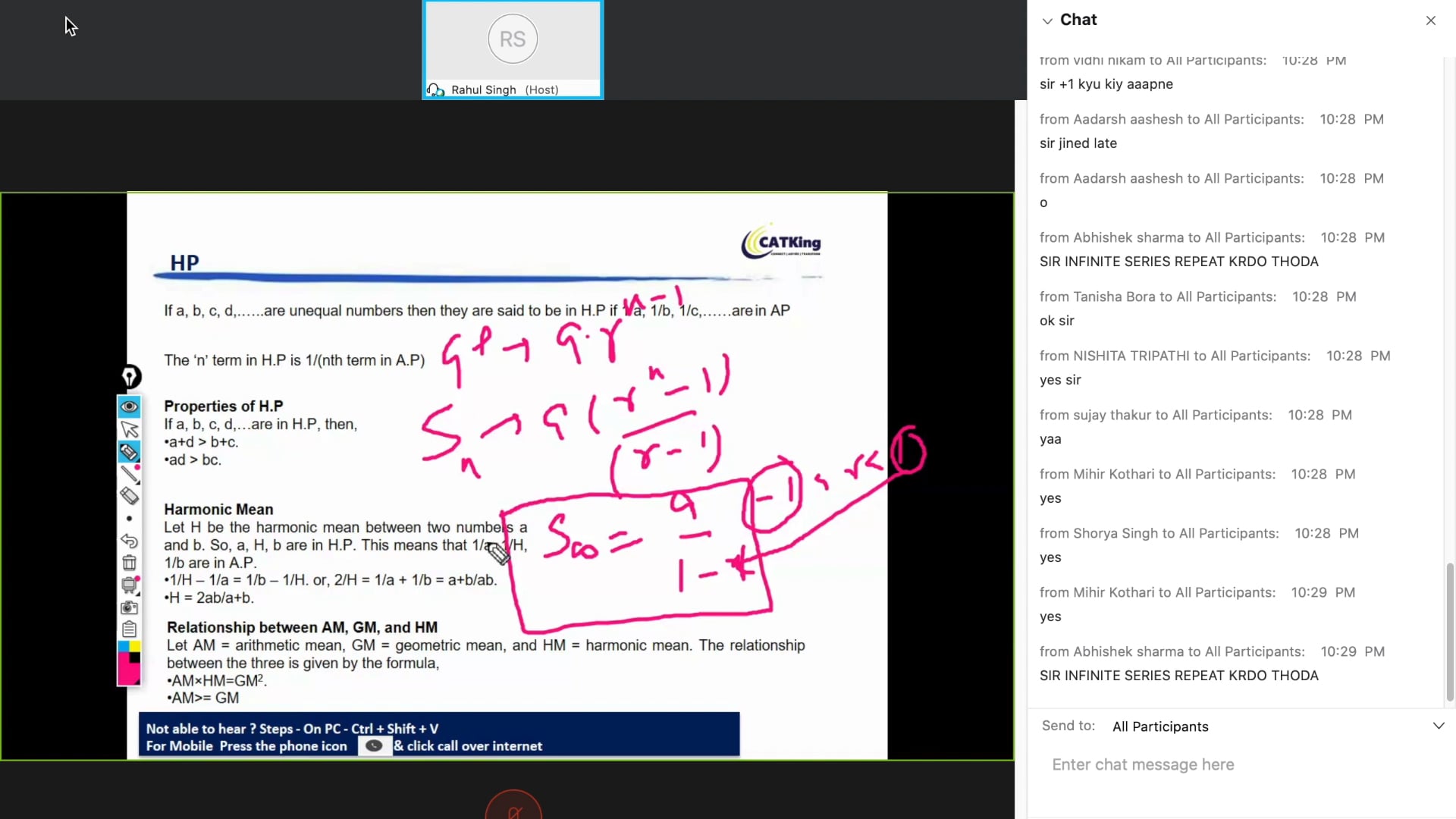The width and height of the screenshot is (1456, 819).
Task: Click the 'sir jined late' chat message
Action: tap(1078, 143)
